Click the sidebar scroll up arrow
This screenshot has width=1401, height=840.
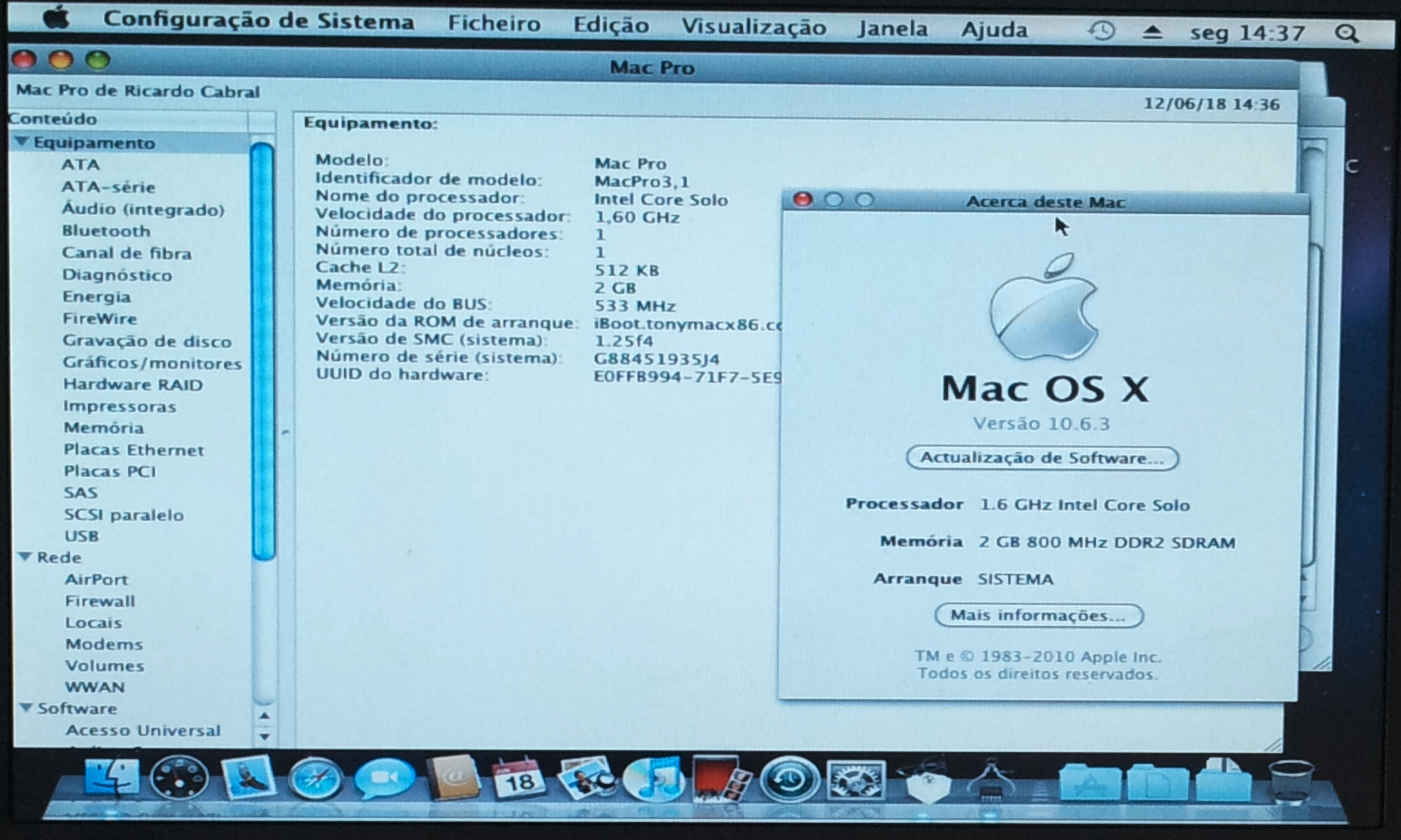pos(264,716)
